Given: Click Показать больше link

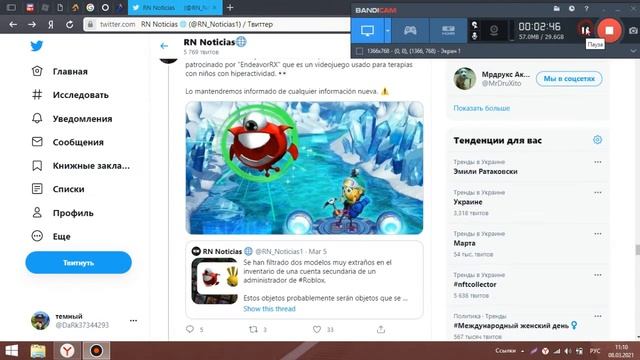Looking at the screenshot, I should (482, 108).
